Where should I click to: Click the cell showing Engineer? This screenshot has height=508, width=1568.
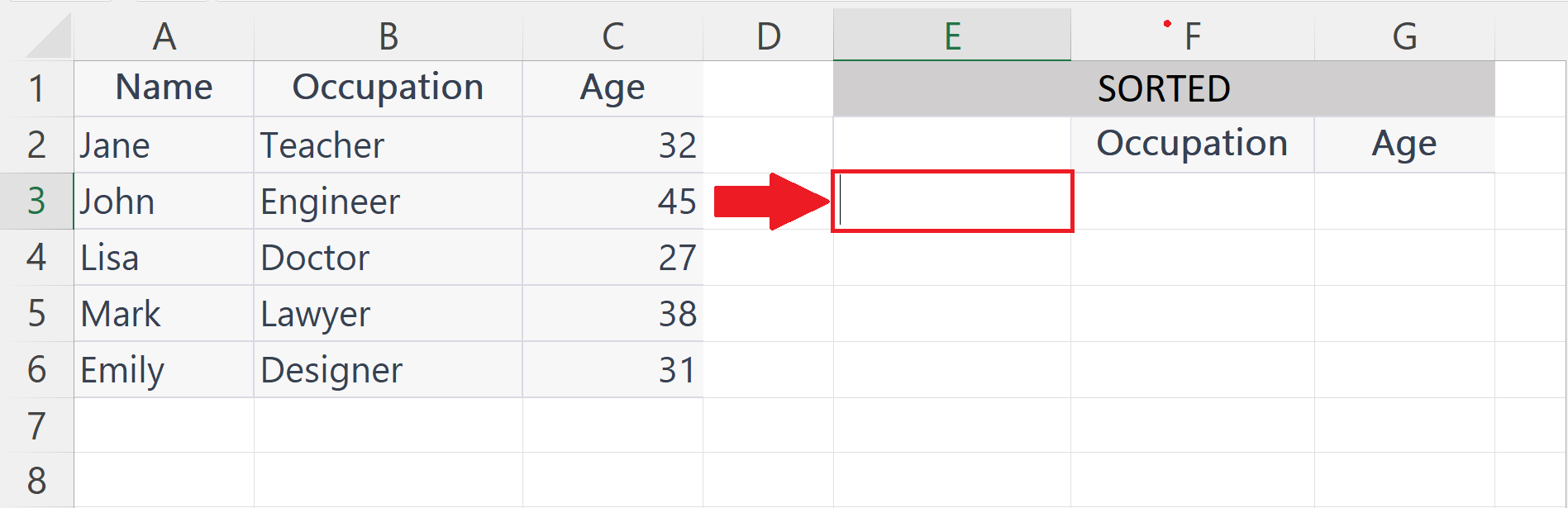pos(387,201)
